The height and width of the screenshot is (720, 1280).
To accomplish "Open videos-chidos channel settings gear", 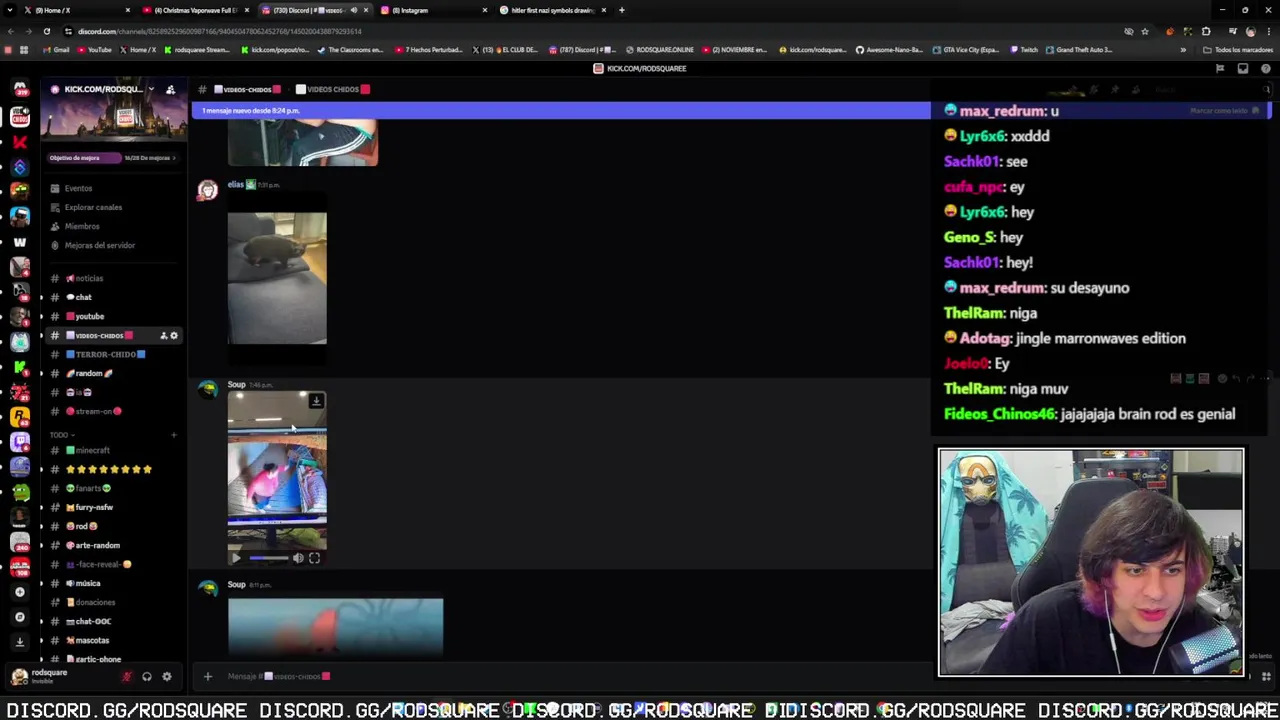I will (x=174, y=335).
